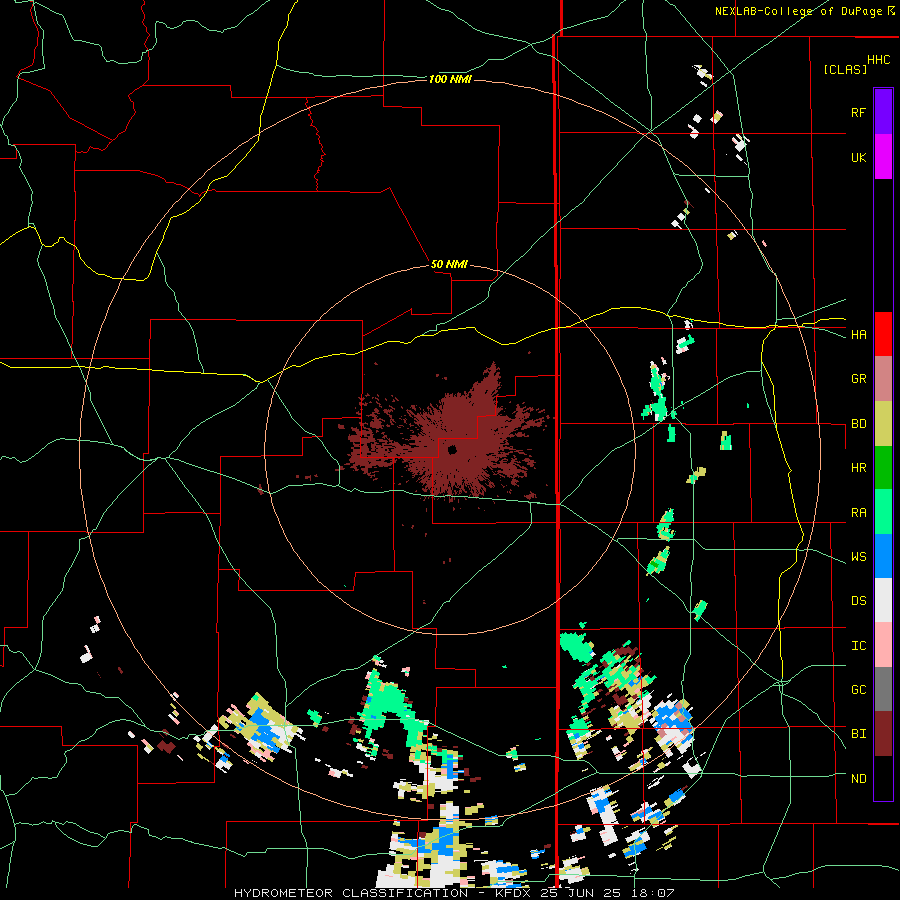
Task: Click the 'BD' legend label
Action: [x=858, y=424]
